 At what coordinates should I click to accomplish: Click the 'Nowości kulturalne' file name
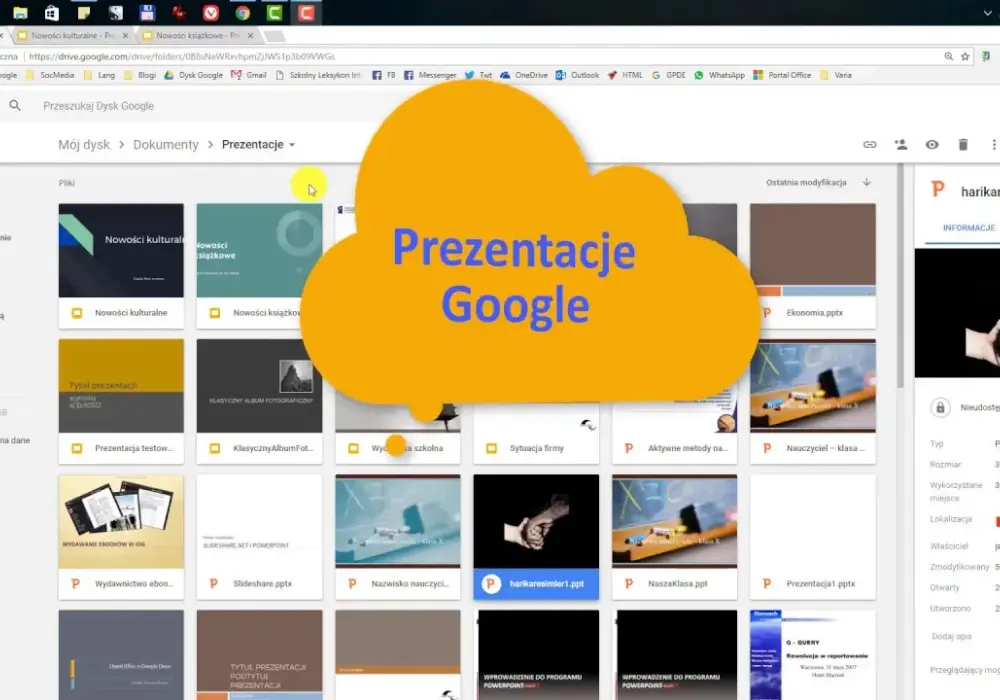tap(131, 313)
